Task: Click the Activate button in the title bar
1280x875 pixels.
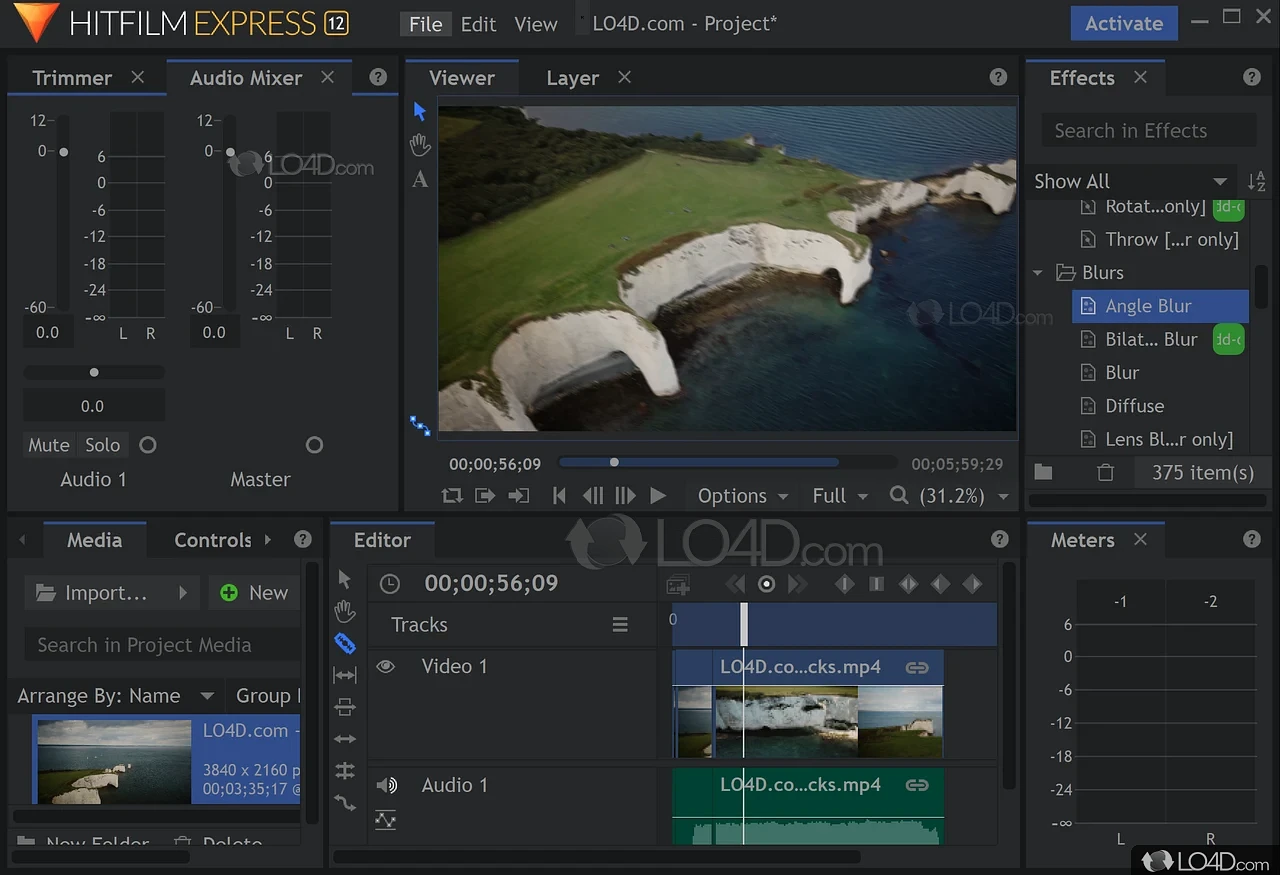Action: 1123,22
